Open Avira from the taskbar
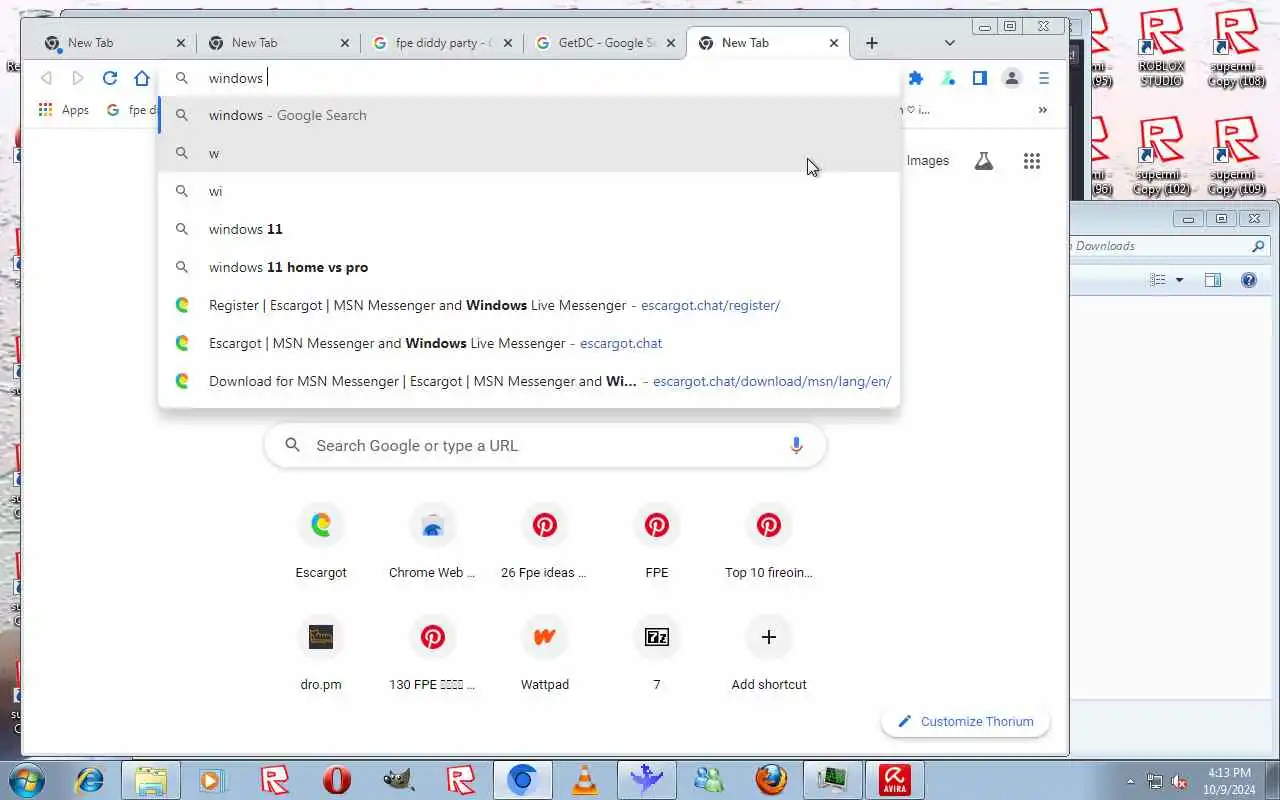This screenshot has height=800, width=1280. coord(895,779)
